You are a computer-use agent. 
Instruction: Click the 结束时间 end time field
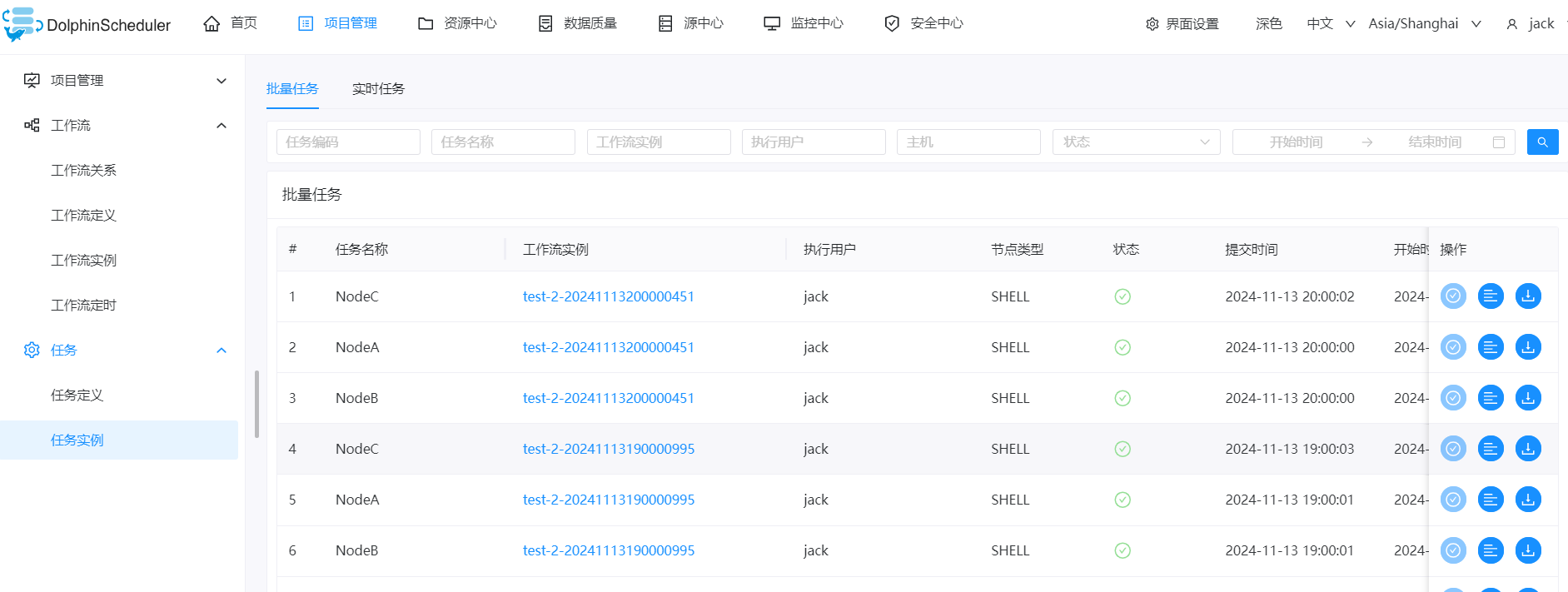coord(1435,142)
